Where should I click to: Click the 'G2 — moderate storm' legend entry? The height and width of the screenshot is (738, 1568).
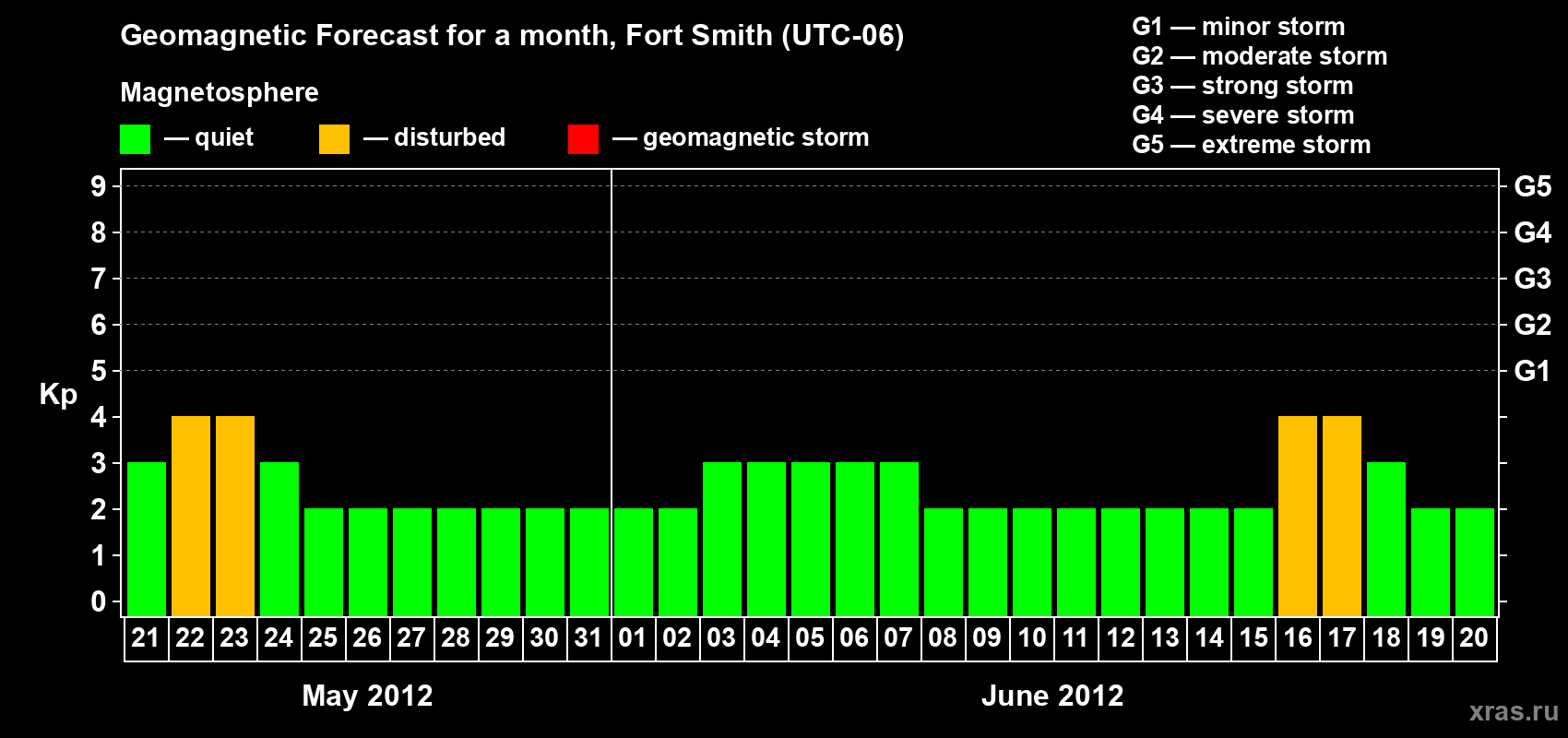(x=1260, y=56)
